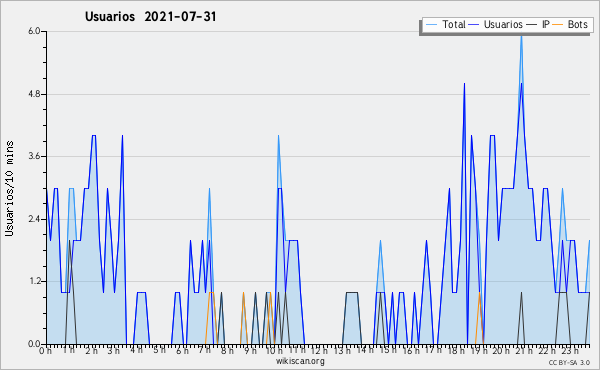Click the y-axis label 'Usuarios/10 mins'

[x=9, y=188]
